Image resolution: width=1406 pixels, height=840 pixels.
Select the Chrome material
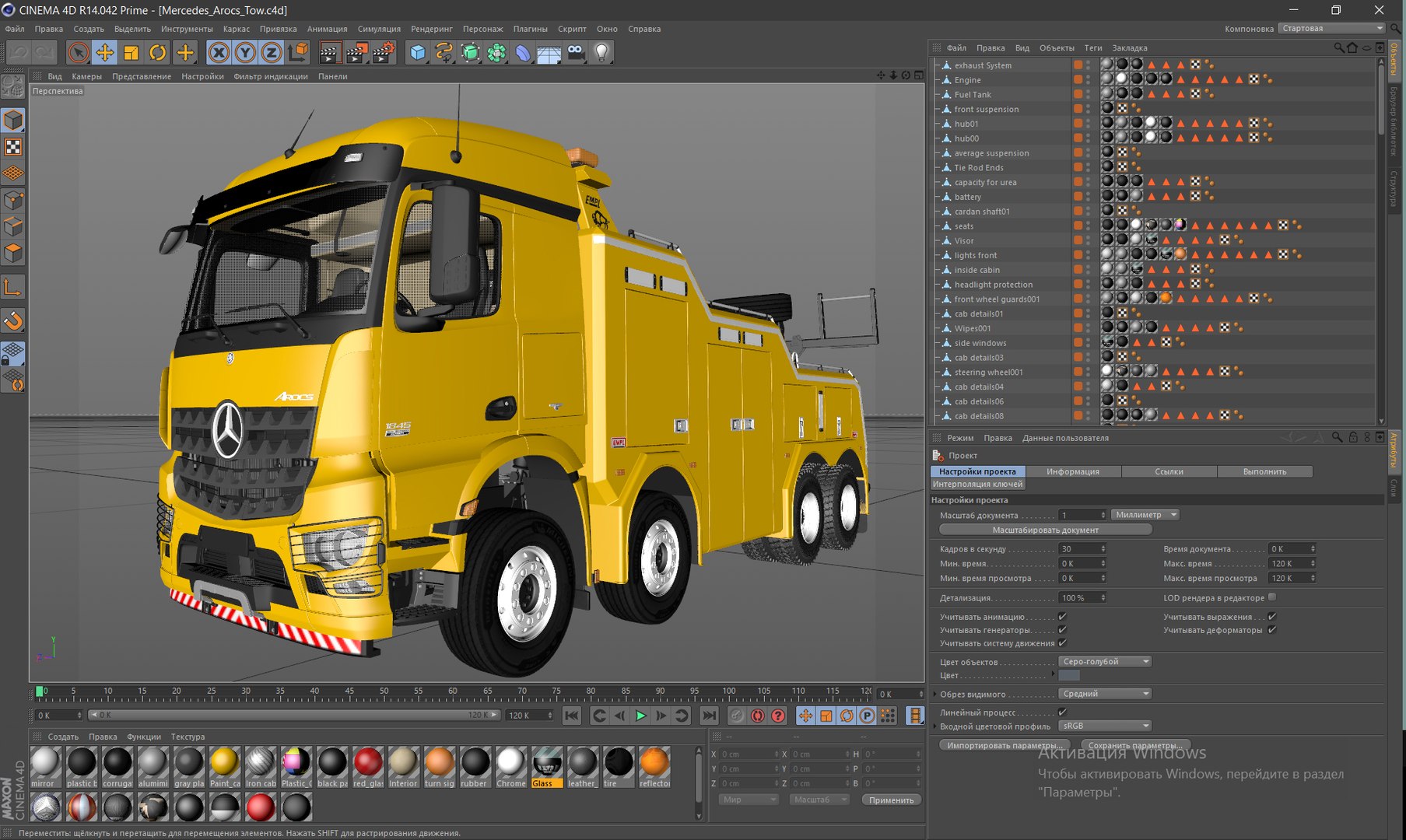tap(510, 767)
